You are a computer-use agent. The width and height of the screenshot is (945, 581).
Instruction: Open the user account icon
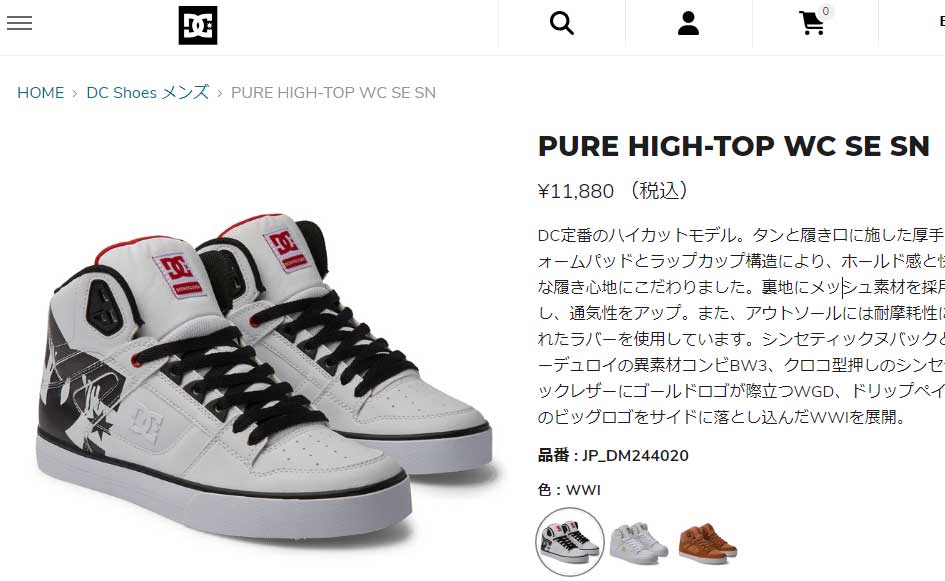pos(688,24)
